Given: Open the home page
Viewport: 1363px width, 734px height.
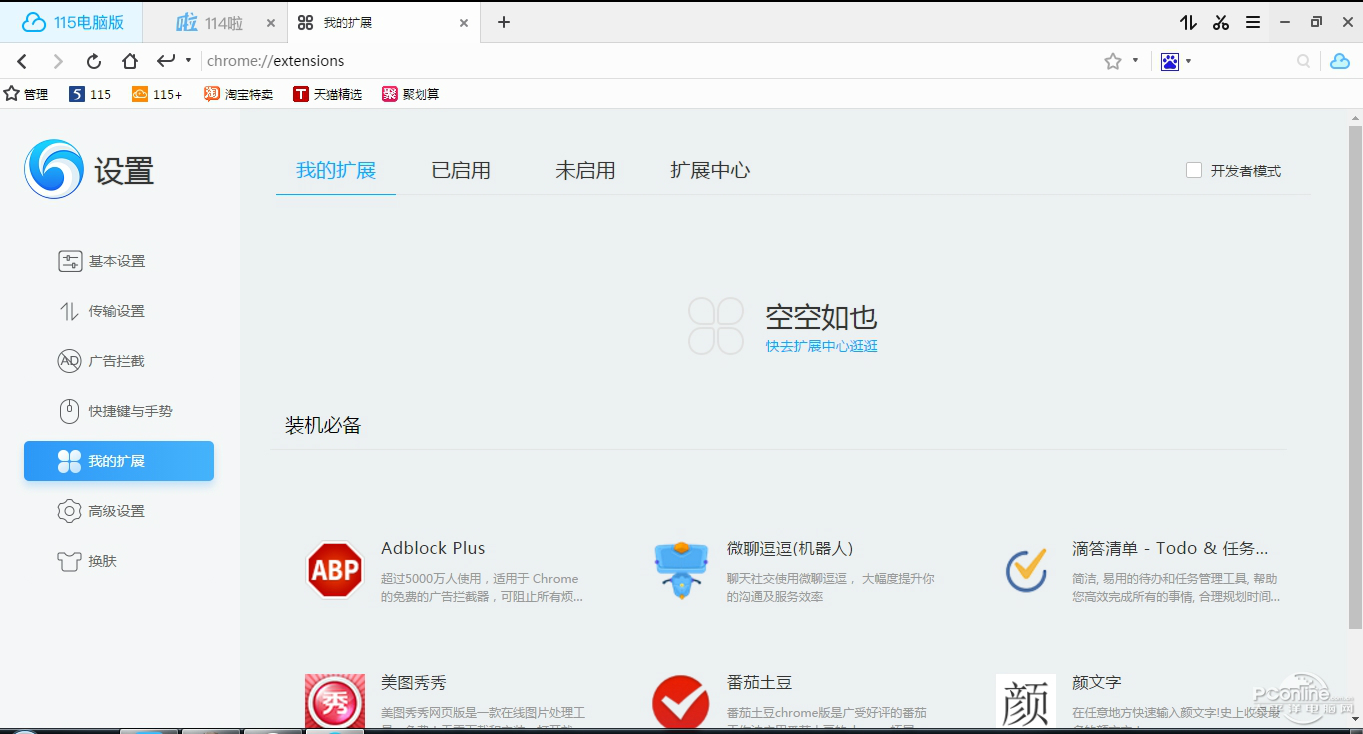Looking at the screenshot, I should [130, 61].
